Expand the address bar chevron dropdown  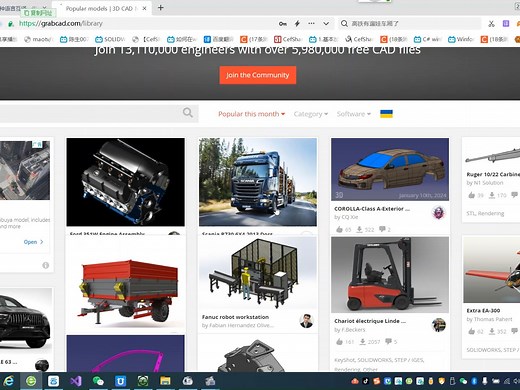click(326, 23)
